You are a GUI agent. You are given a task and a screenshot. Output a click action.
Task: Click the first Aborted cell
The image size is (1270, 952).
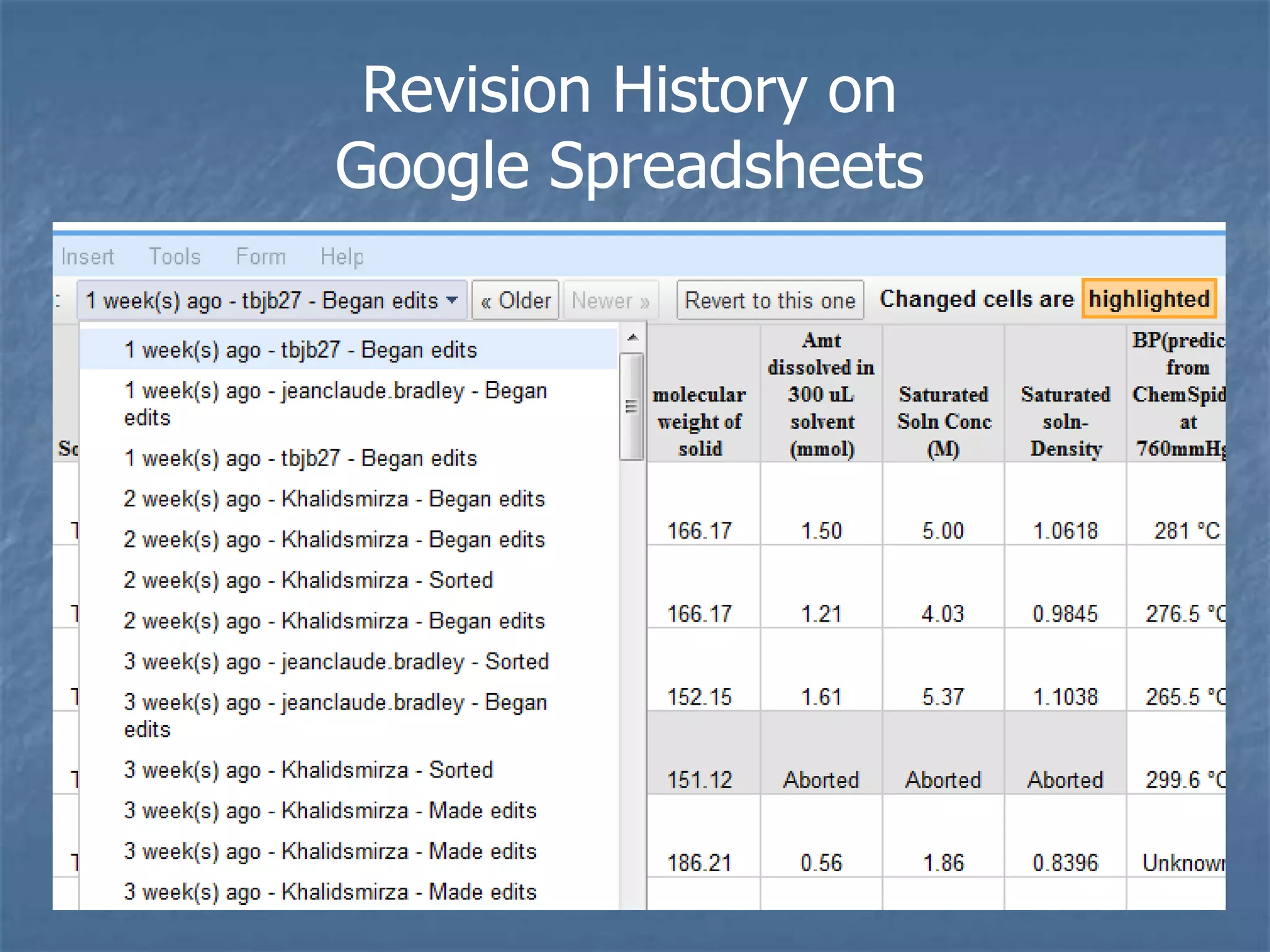pos(821,780)
